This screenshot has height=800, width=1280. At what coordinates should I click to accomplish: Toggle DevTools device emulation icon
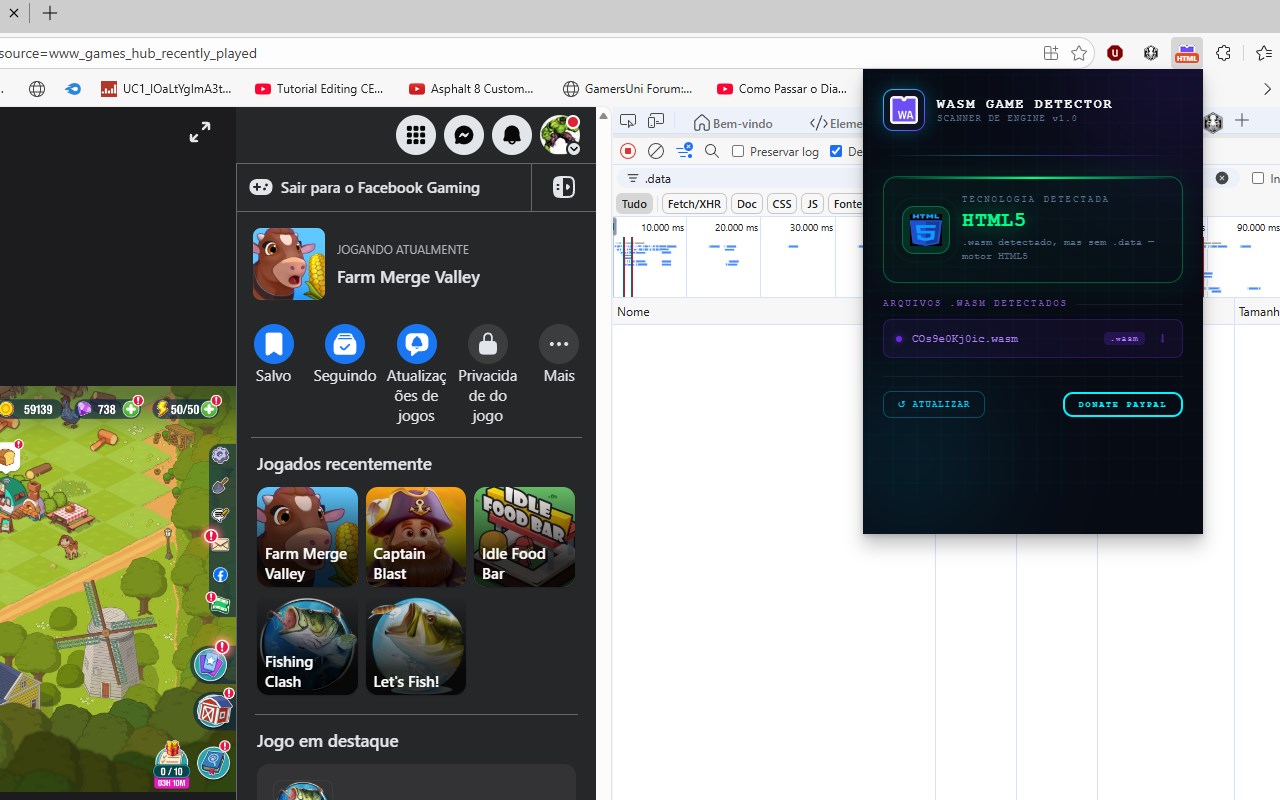[x=656, y=122]
